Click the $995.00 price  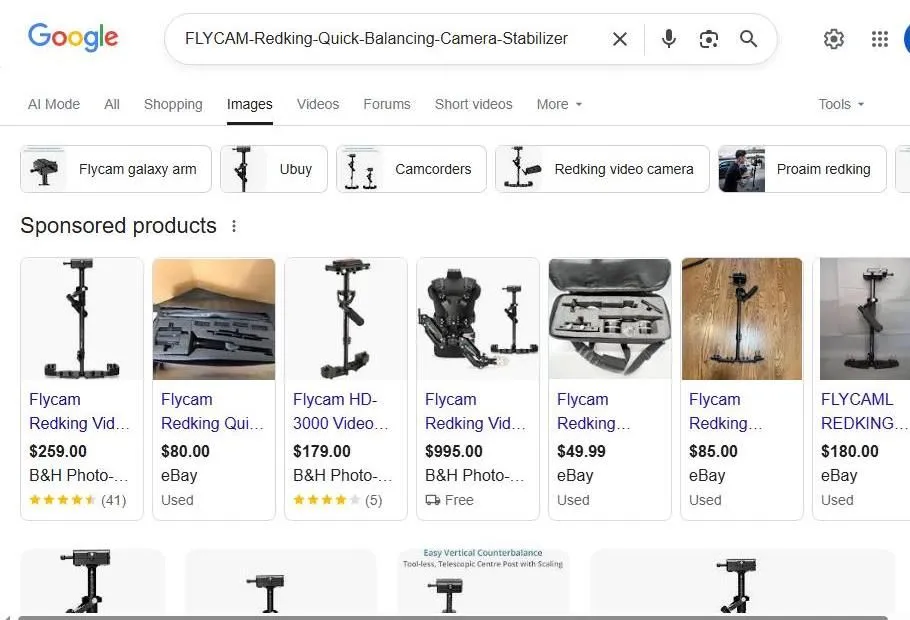click(x=454, y=451)
